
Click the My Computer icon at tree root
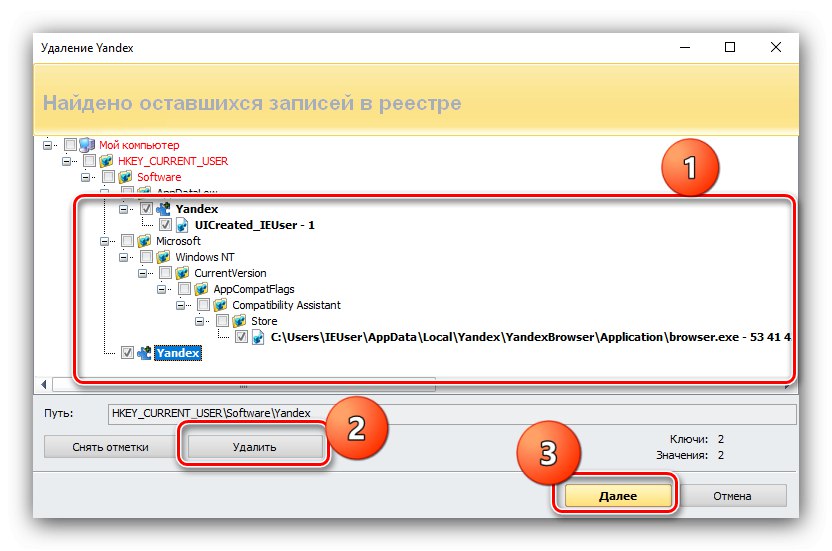point(87,144)
